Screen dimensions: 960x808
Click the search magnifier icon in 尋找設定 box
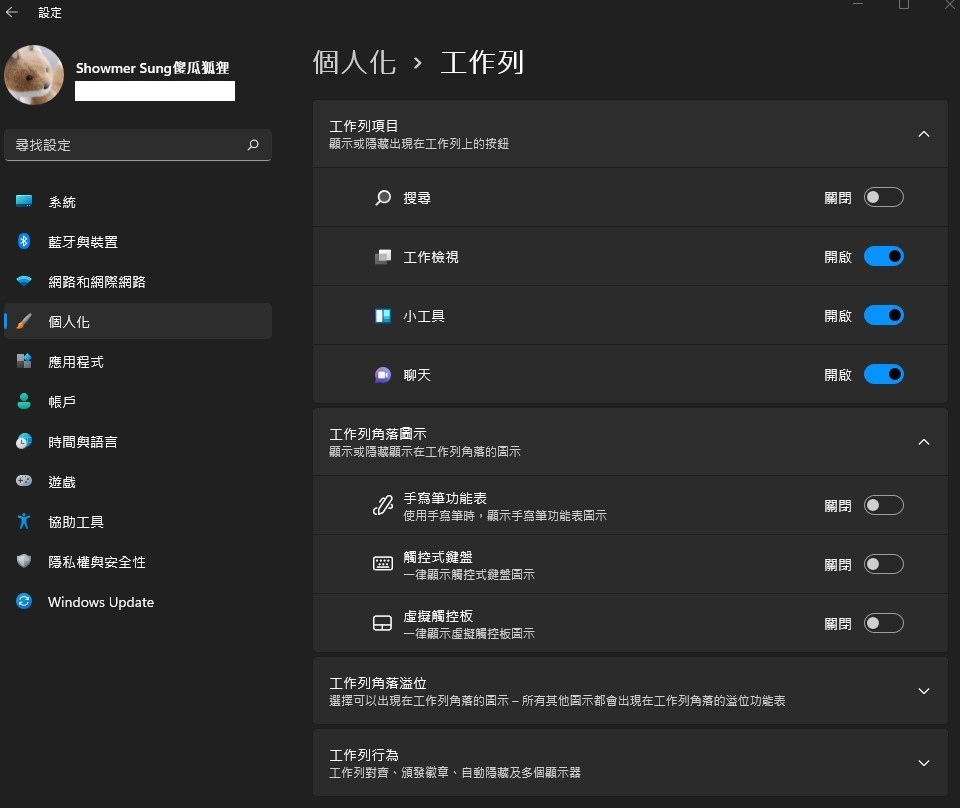tap(253, 144)
